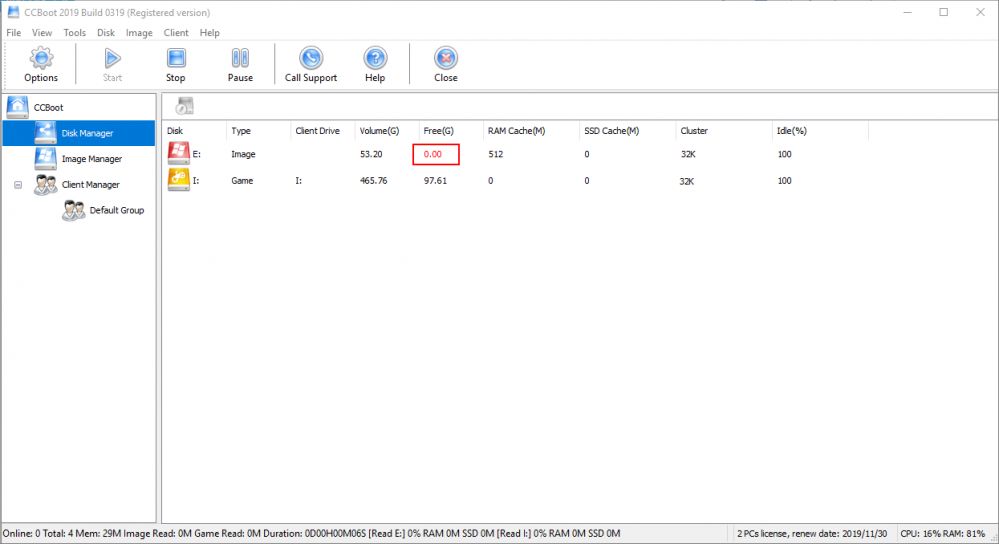Click the Game type cell
Viewport: 999px width, 544px height.
241,181
